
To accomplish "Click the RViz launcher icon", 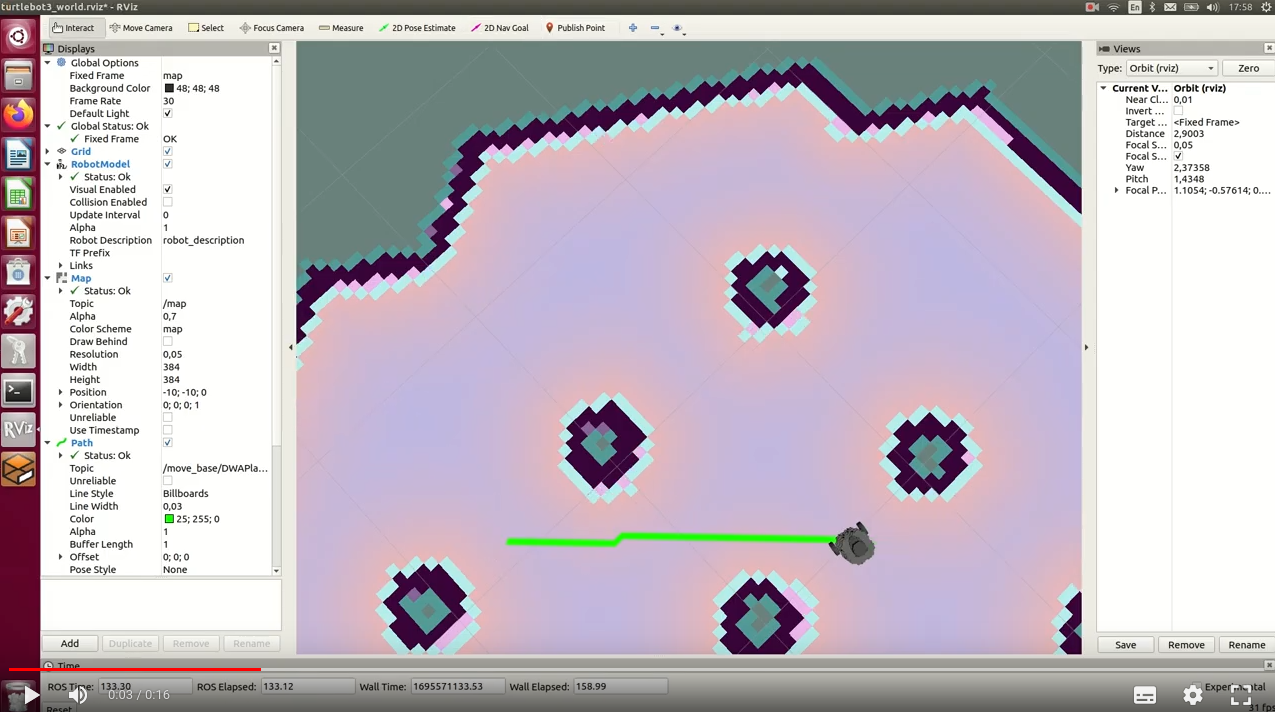I will (x=18, y=430).
